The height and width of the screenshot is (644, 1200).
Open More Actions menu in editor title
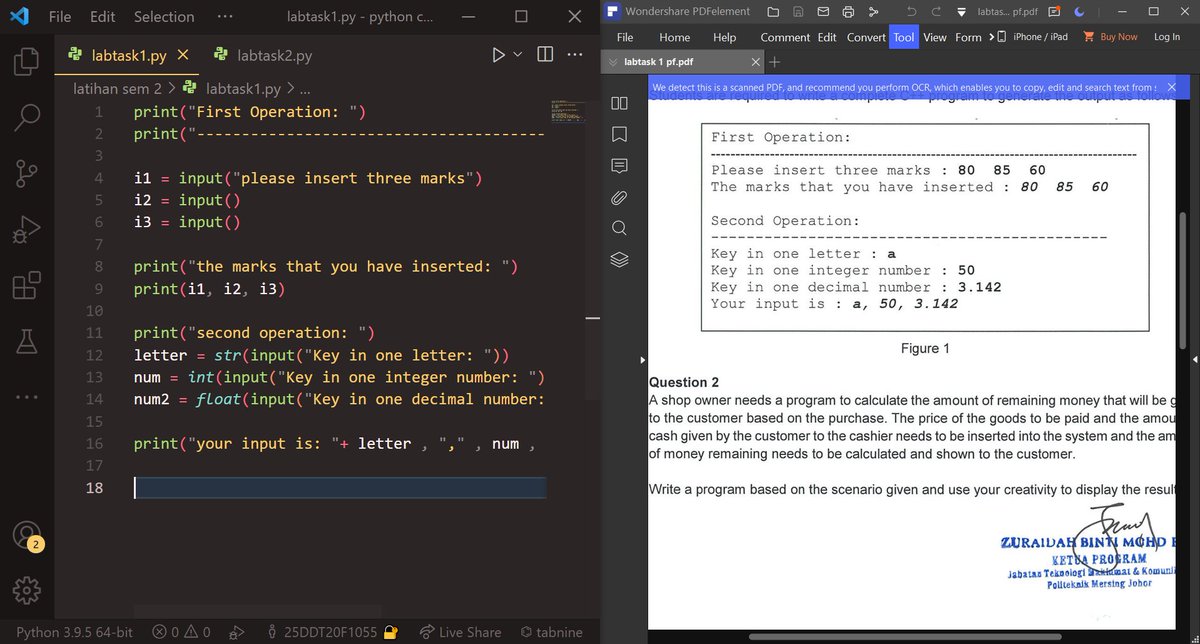pyautogui.click(x=574, y=55)
